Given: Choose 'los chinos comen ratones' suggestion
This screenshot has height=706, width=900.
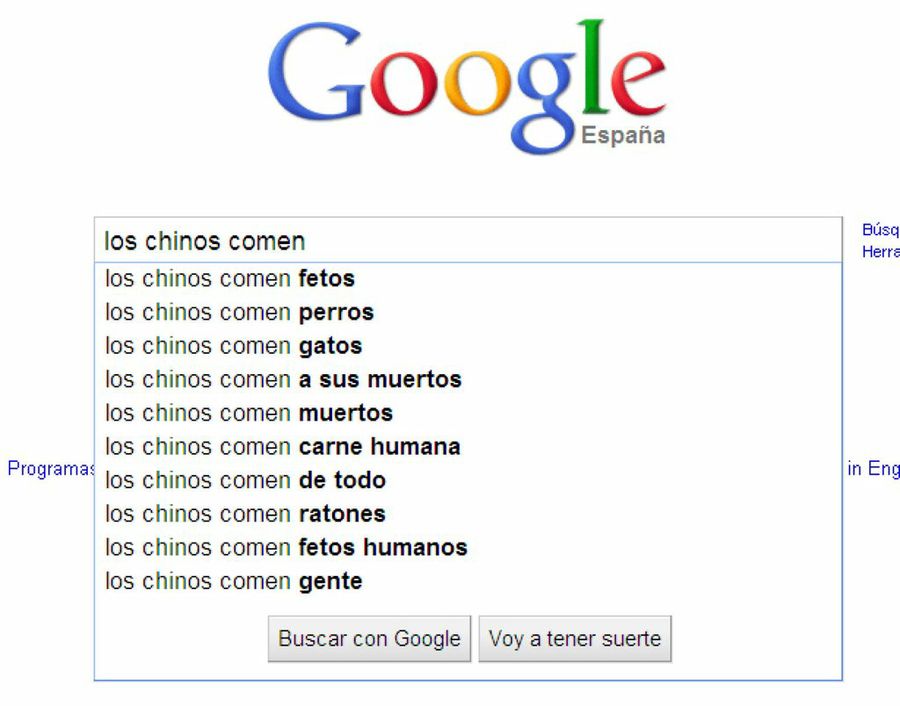Looking at the screenshot, I should pos(246,514).
